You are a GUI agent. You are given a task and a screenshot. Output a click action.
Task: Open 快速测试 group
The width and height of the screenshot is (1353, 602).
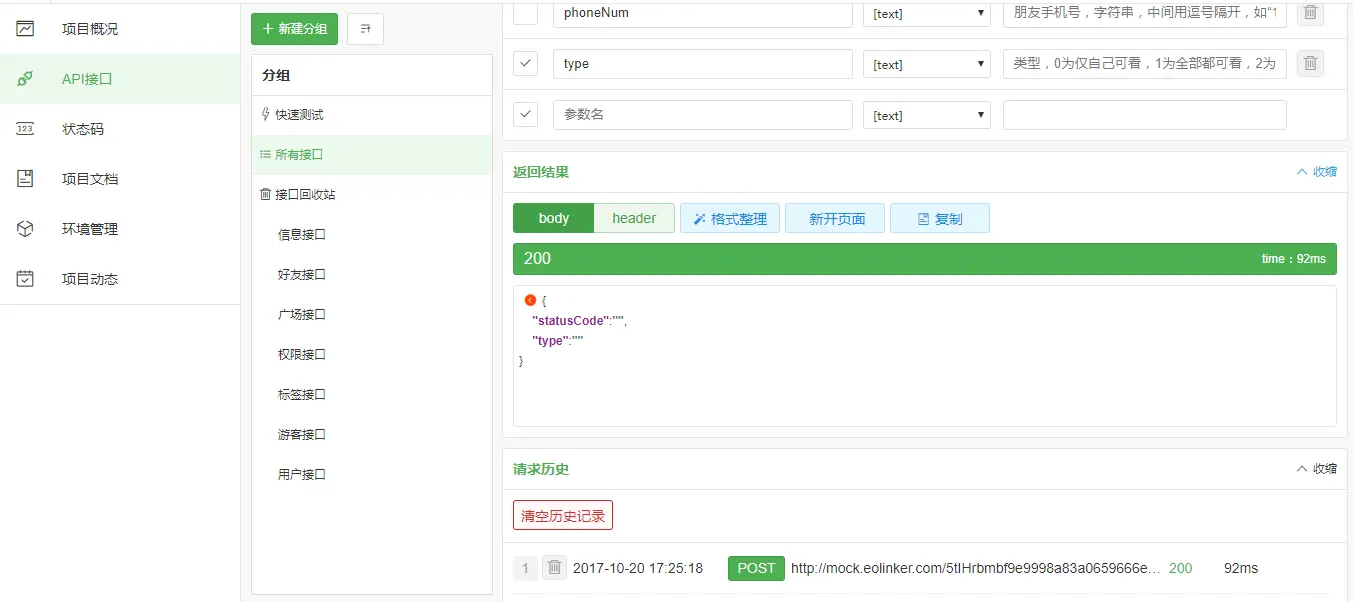click(372, 115)
